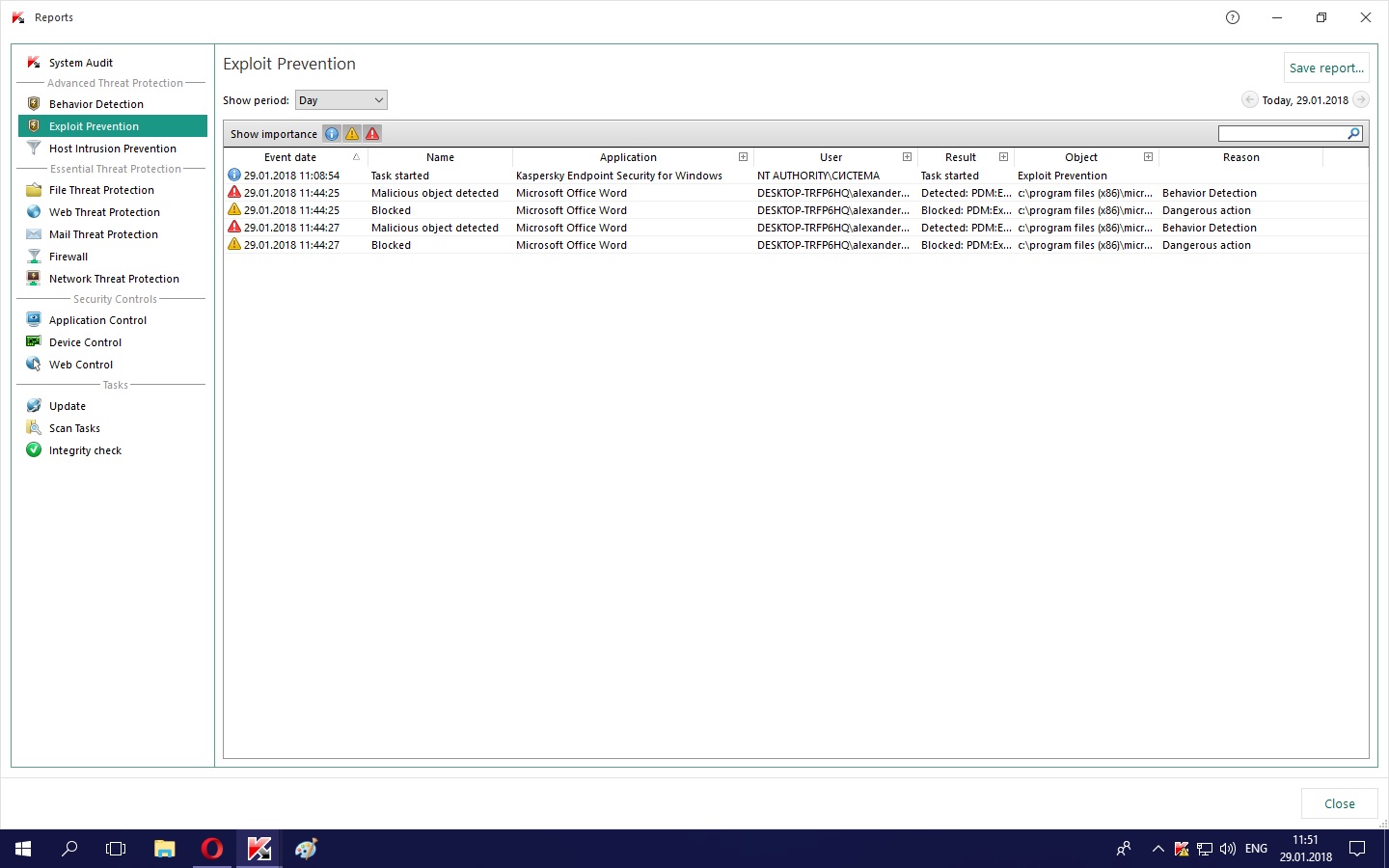Image resolution: width=1389 pixels, height=868 pixels.
Task: Click the report search field
Action: [1282, 134]
